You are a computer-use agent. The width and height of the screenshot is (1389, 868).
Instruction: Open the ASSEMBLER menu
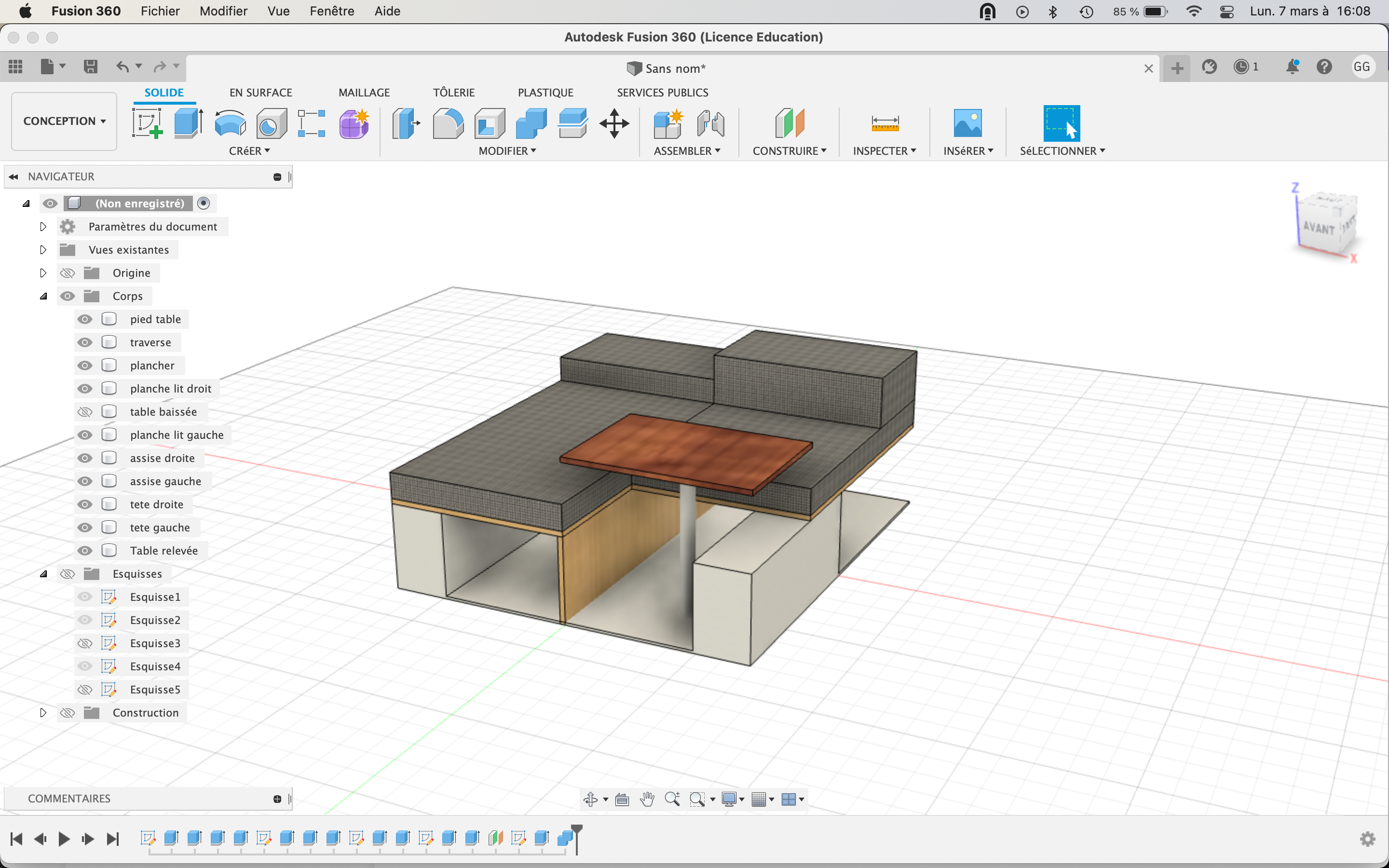pyautogui.click(x=686, y=151)
